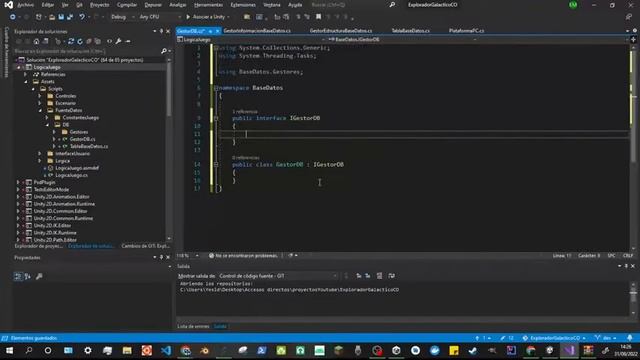Toggle pin on GestorDB.cs tab
This screenshot has width=640, height=360.
[x=211, y=31]
